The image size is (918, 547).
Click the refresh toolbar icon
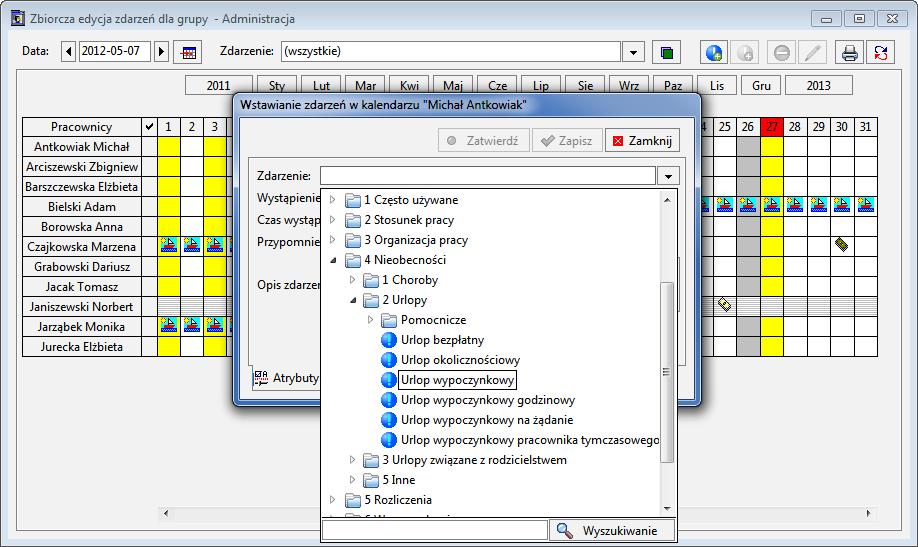[881, 52]
